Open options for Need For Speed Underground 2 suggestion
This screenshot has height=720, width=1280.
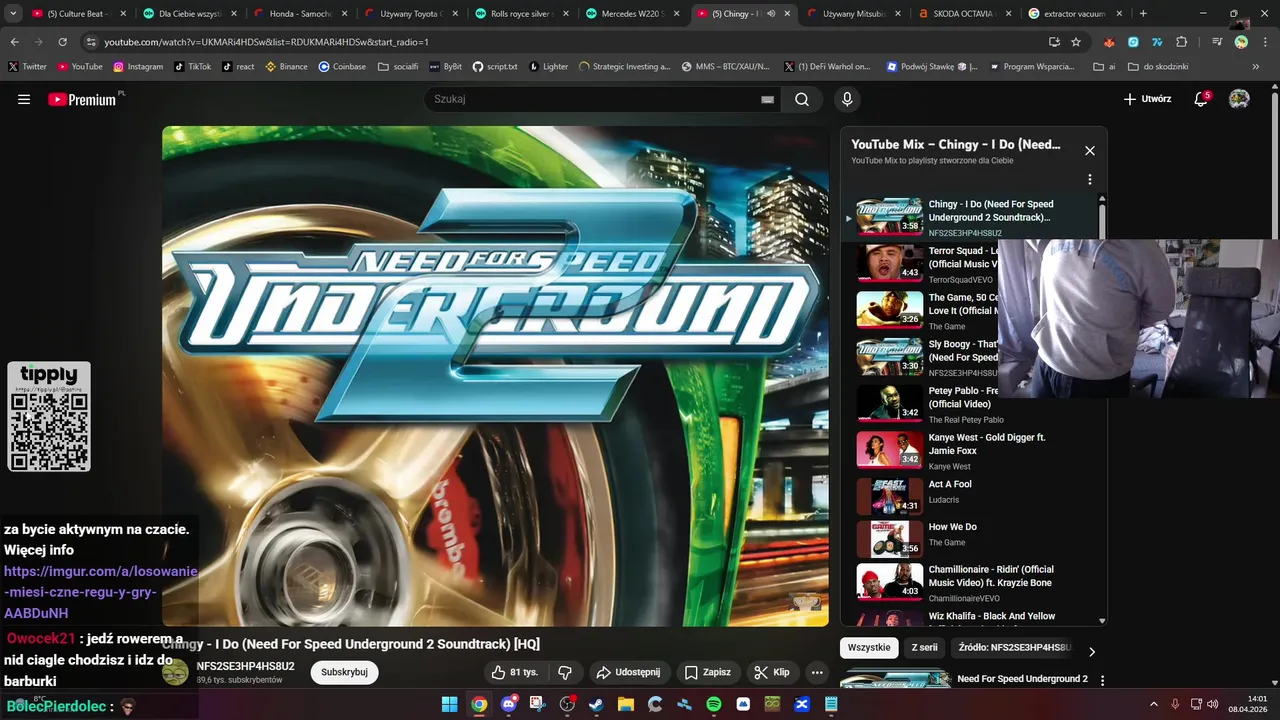click(1103, 680)
